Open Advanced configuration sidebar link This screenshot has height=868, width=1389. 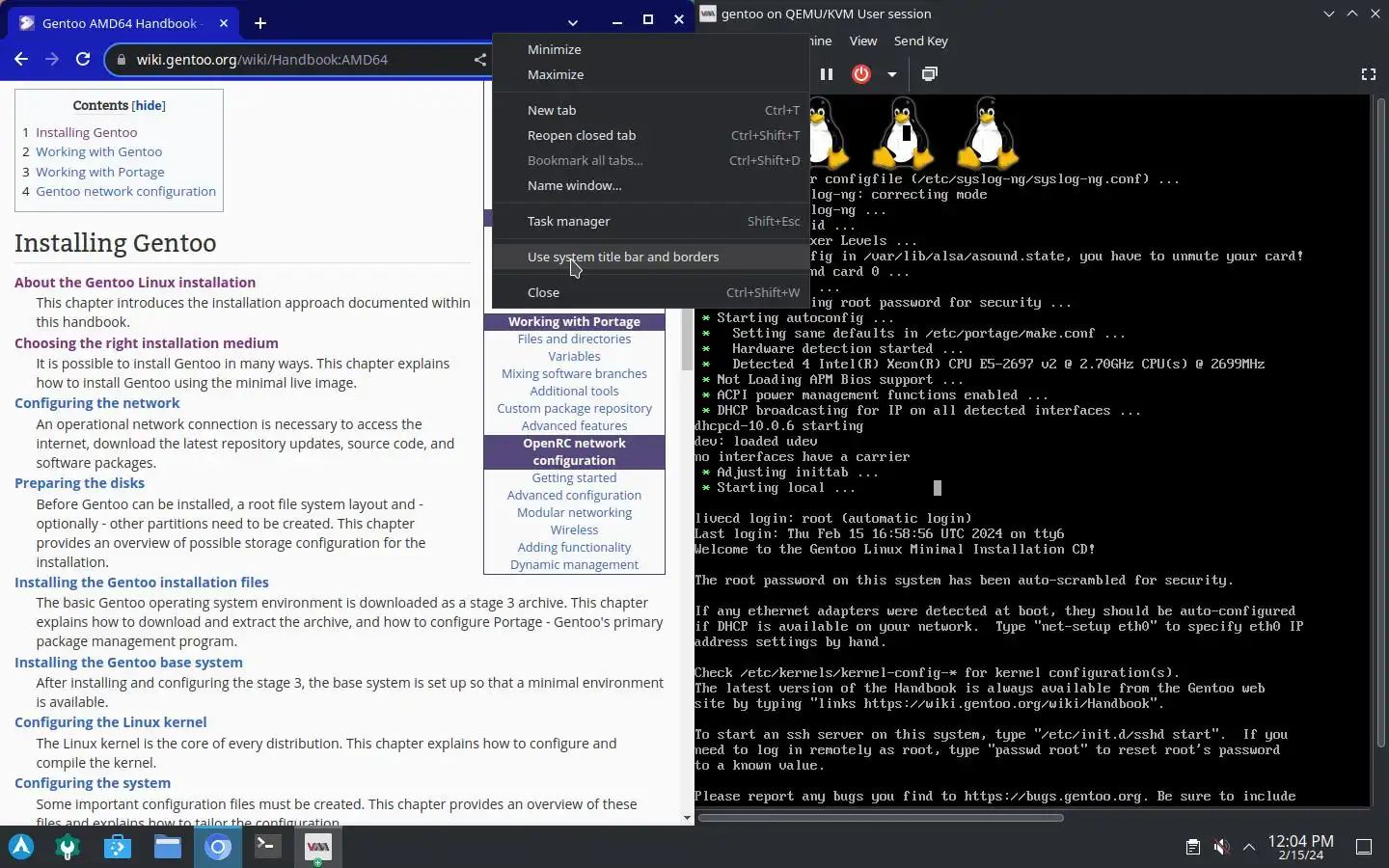tap(574, 495)
